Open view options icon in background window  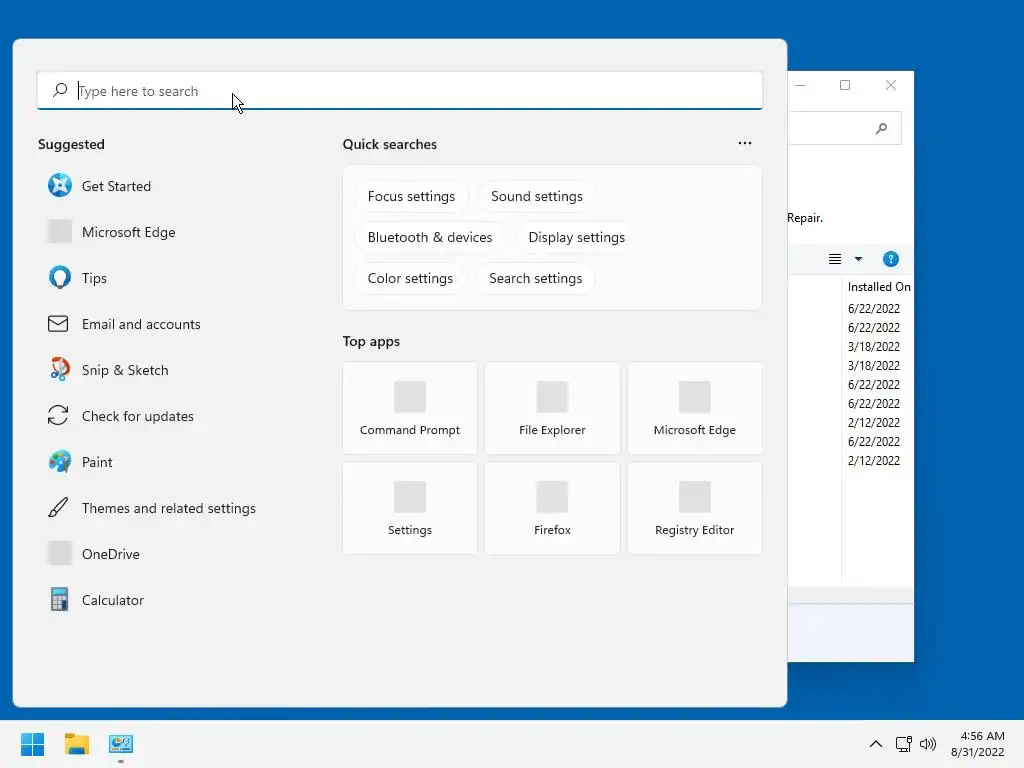835,259
